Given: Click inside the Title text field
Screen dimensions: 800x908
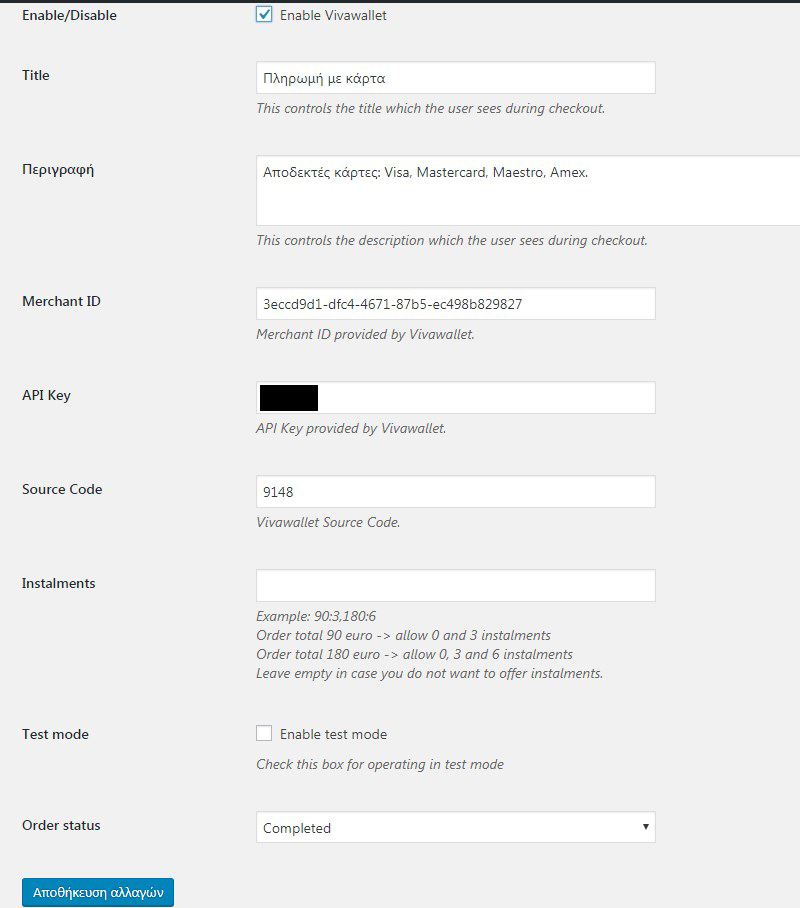Looking at the screenshot, I should pyautogui.click(x=456, y=76).
